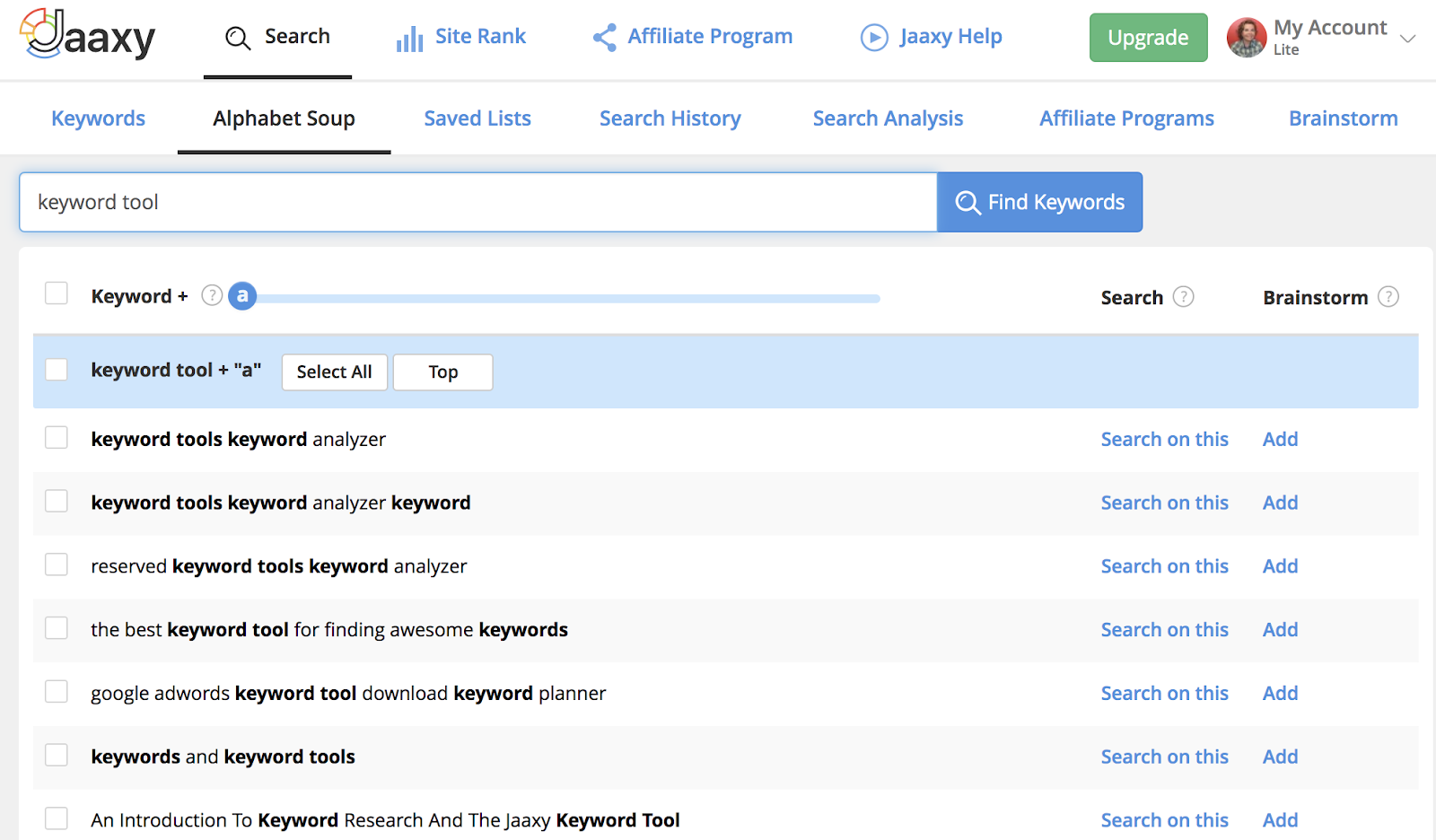Viewport: 1436px width, 840px height.
Task: Add 'the best keyword tool' row to Brainstorm
Action: [x=1280, y=630]
